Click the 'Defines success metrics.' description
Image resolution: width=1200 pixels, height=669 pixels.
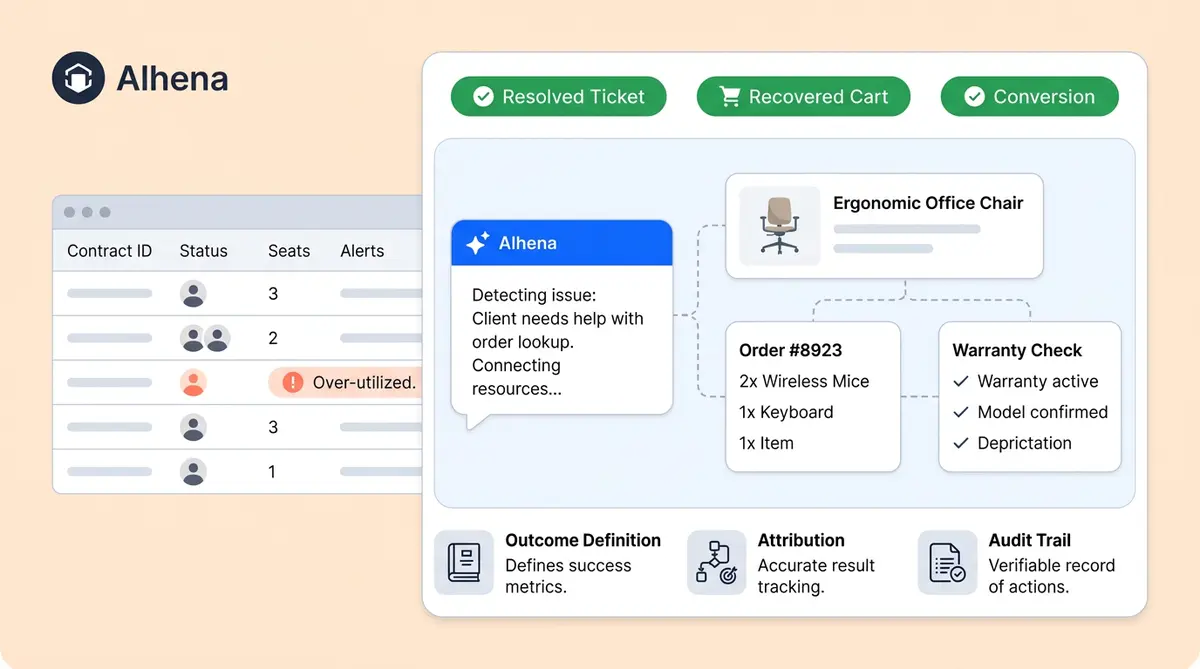click(x=568, y=576)
